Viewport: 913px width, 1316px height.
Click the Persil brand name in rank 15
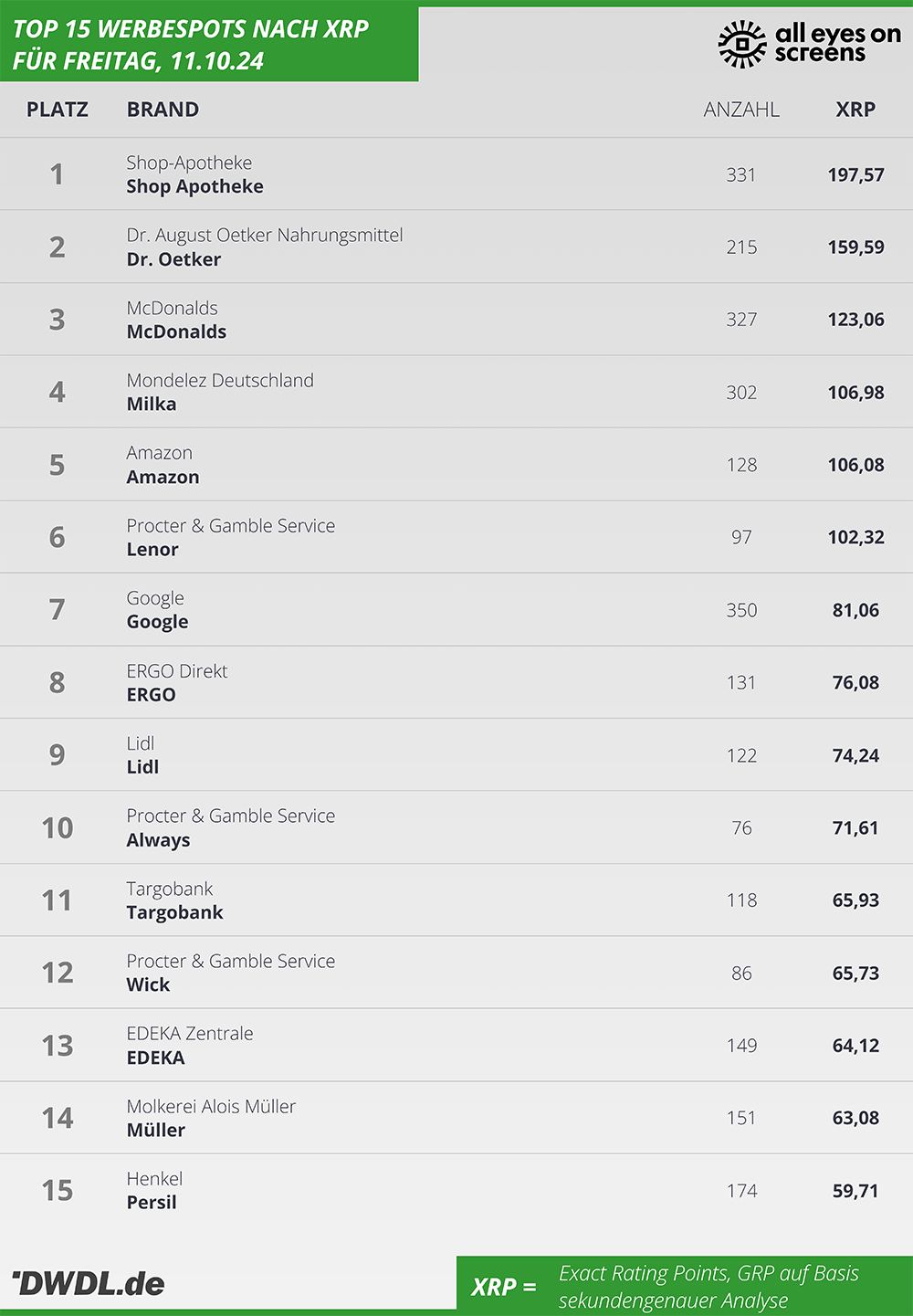[x=152, y=1202]
